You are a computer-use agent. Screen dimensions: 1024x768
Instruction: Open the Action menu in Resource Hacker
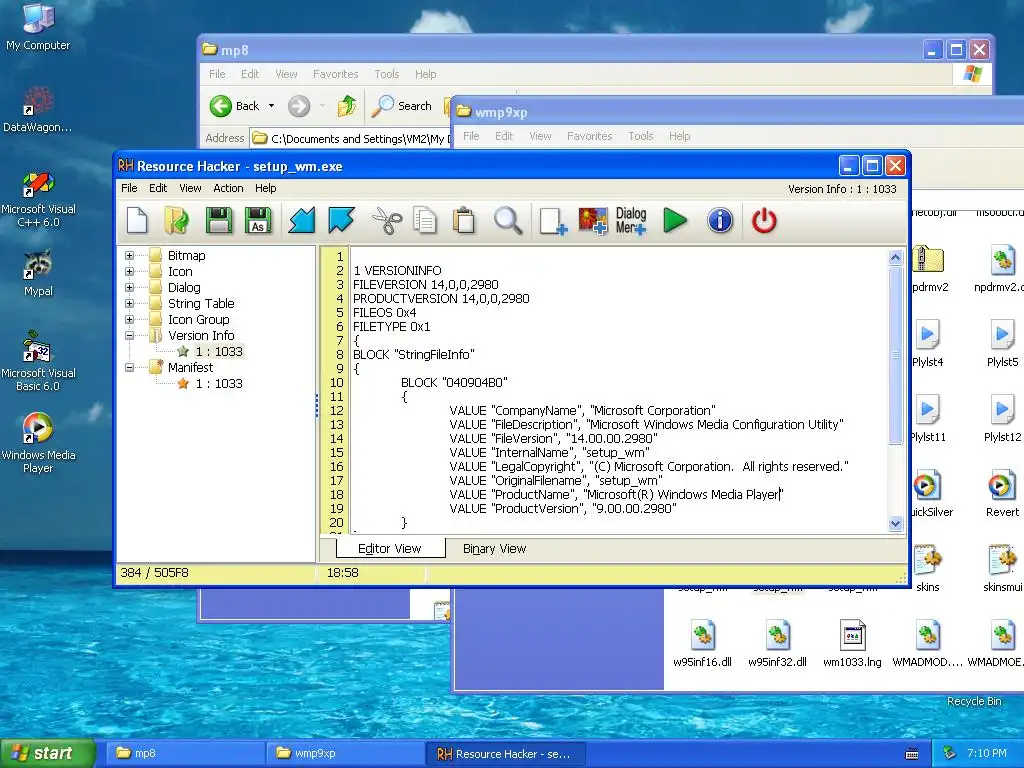(228, 188)
